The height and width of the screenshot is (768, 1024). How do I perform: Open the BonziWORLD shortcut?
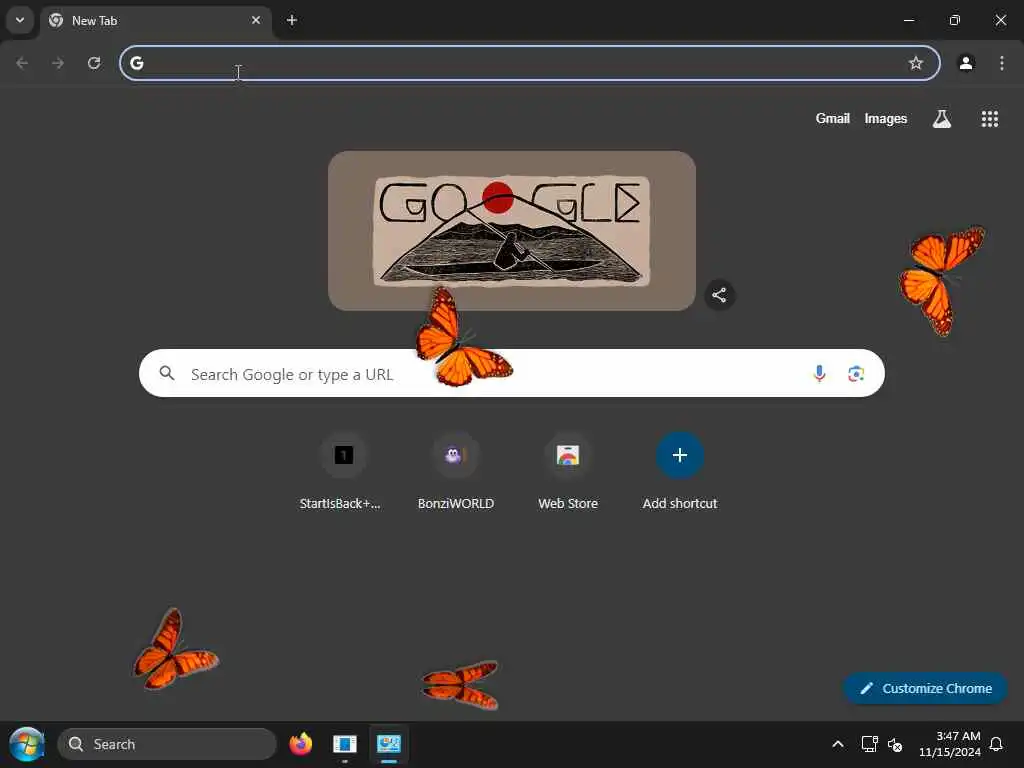[x=456, y=472]
